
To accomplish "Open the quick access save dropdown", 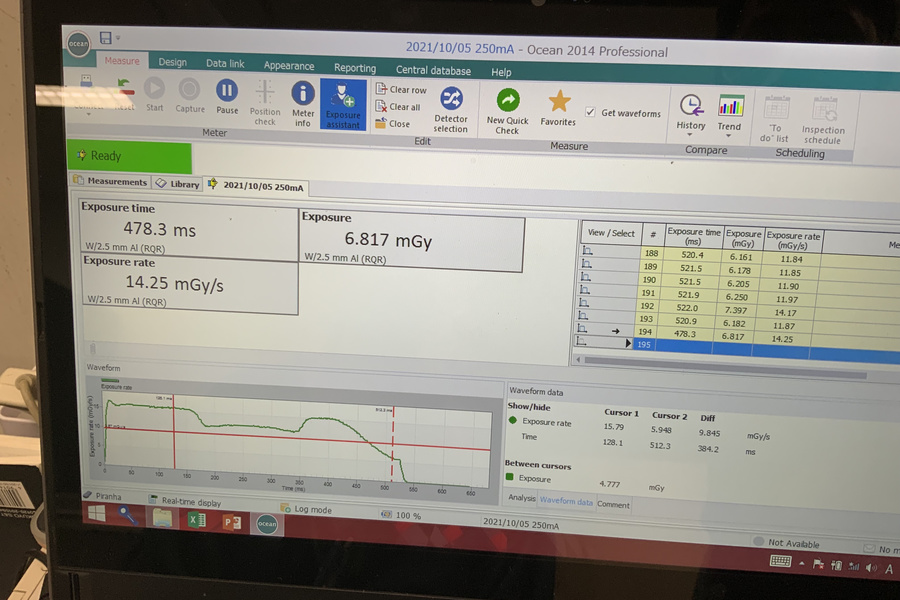I will pyautogui.click(x=118, y=39).
